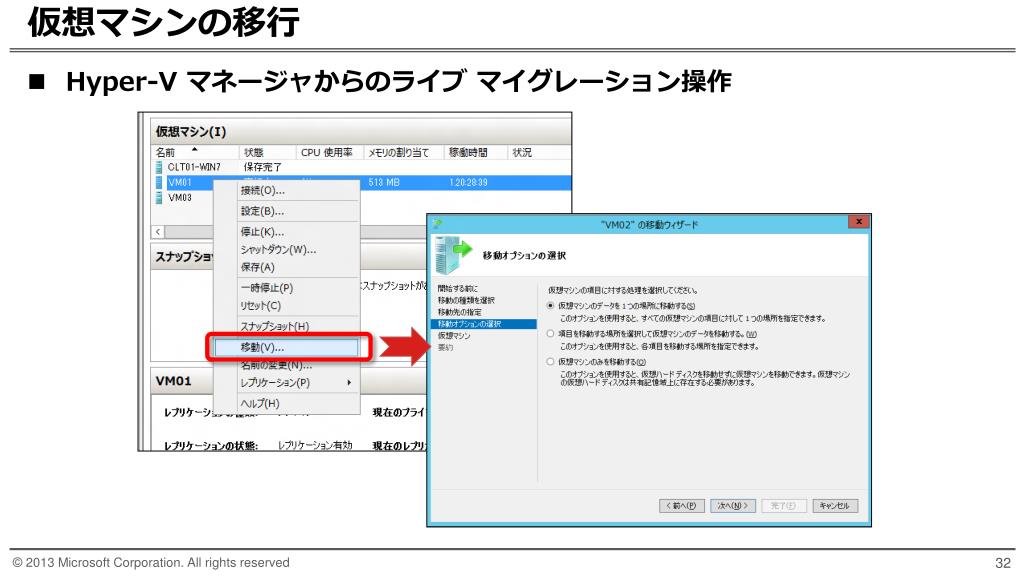Click the VM list horizontal scrollbar left arrow
The height and width of the screenshot is (576, 1024).
[x=158, y=232]
